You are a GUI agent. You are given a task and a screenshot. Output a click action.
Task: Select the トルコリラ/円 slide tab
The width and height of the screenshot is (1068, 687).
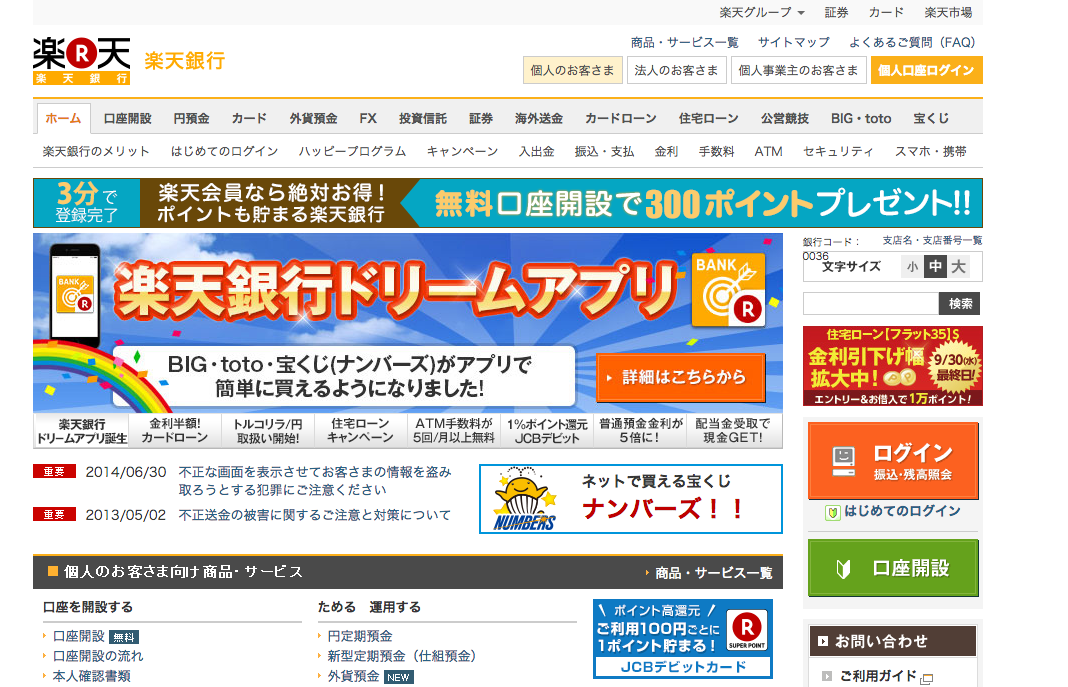[268, 430]
